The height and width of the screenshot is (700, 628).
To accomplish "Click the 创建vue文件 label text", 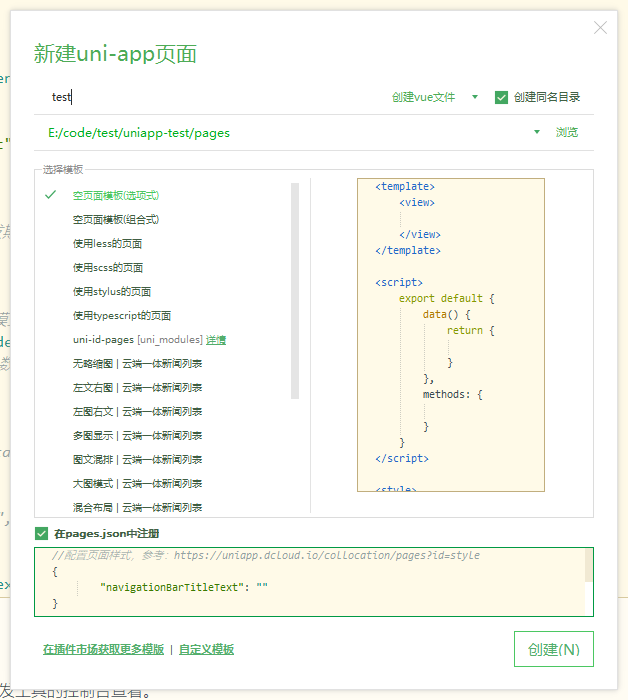I will point(424,97).
